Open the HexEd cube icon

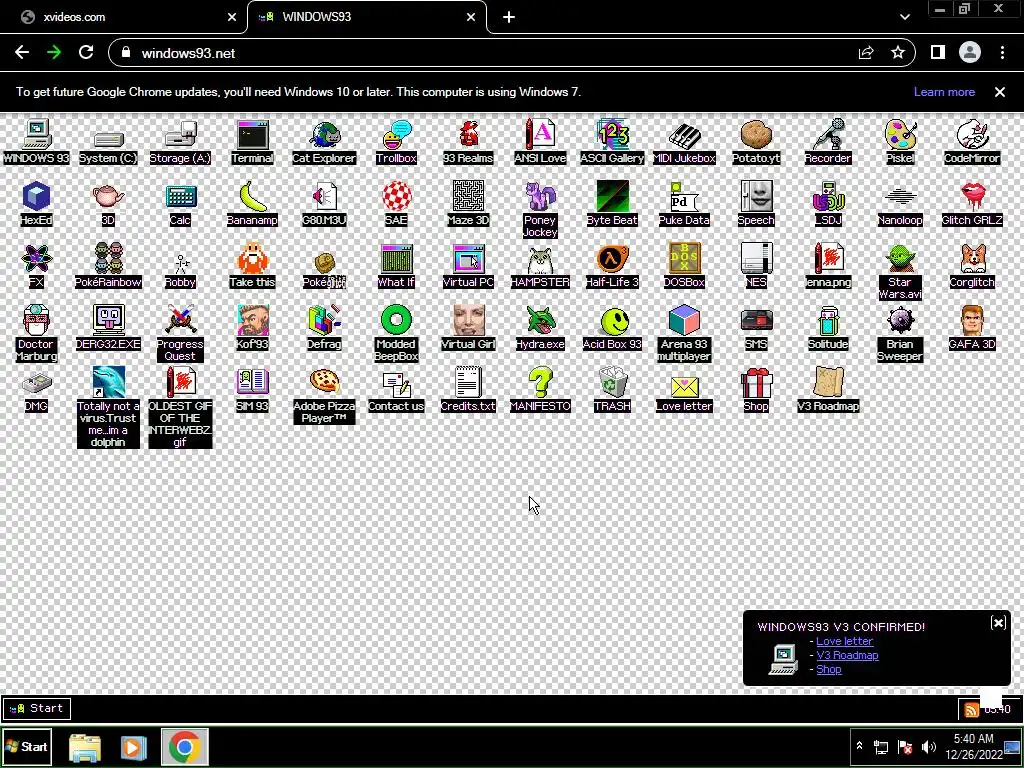pyautogui.click(x=36, y=204)
